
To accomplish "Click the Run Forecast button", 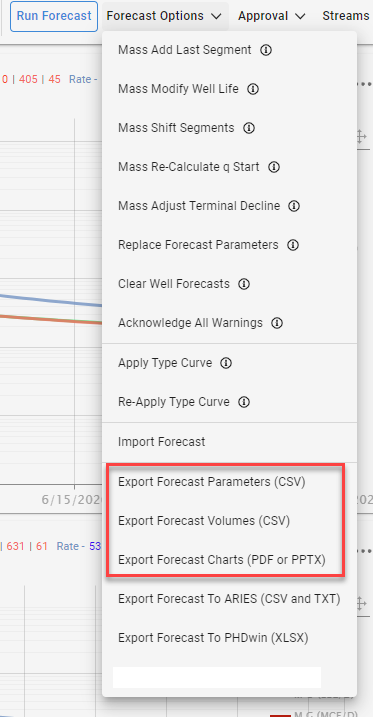I will click(54, 16).
